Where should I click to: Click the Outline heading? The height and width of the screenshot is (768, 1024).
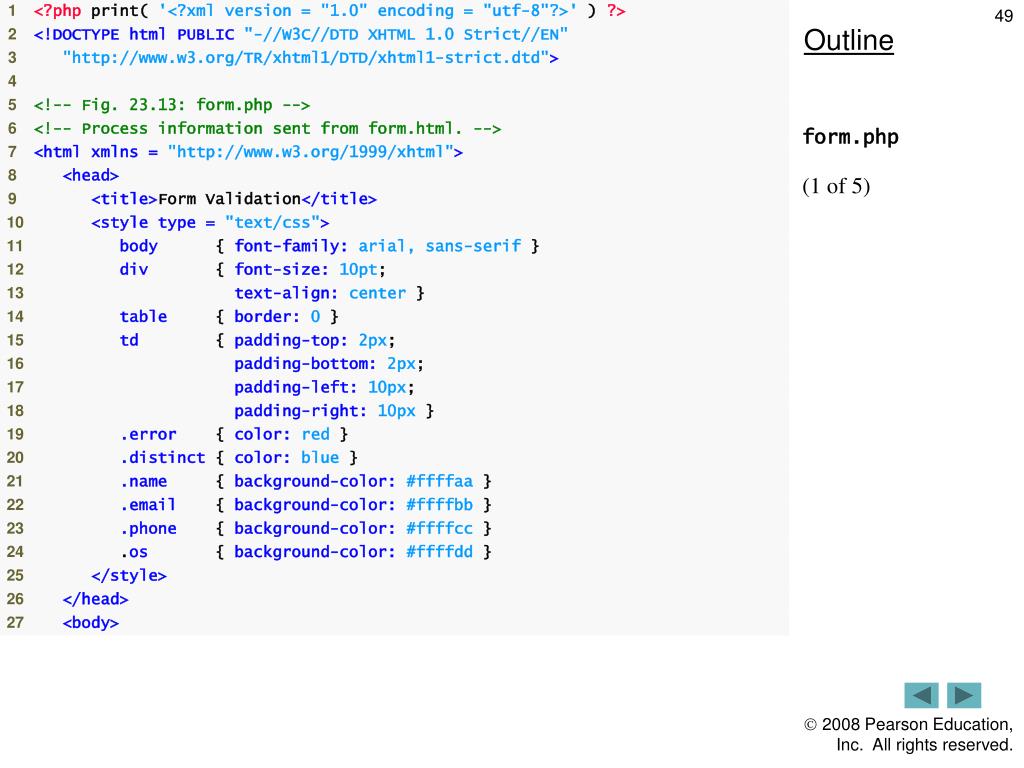[x=848, y=40]
